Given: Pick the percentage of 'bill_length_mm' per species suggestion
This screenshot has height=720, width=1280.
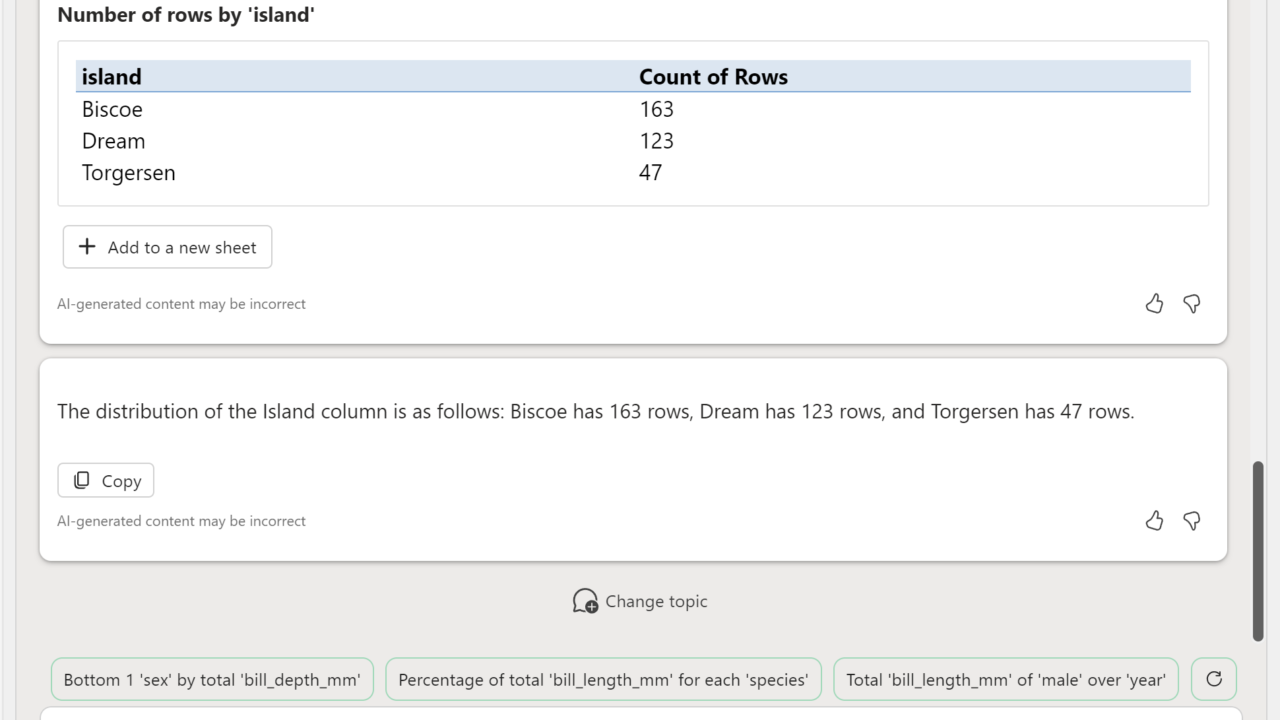Looking at the screenshot, I should (603, 680).
